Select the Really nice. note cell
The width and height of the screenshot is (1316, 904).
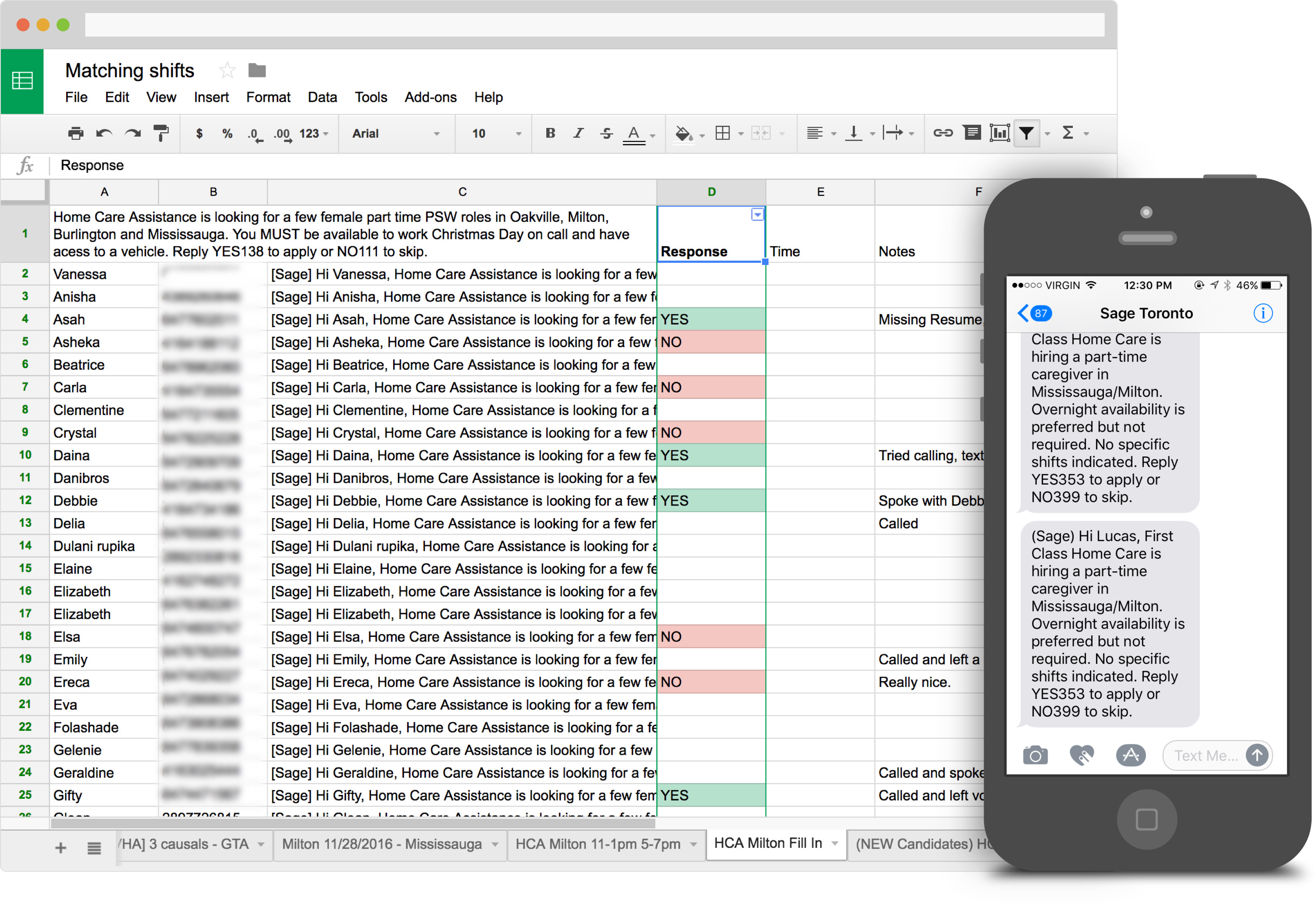point(930,682)
